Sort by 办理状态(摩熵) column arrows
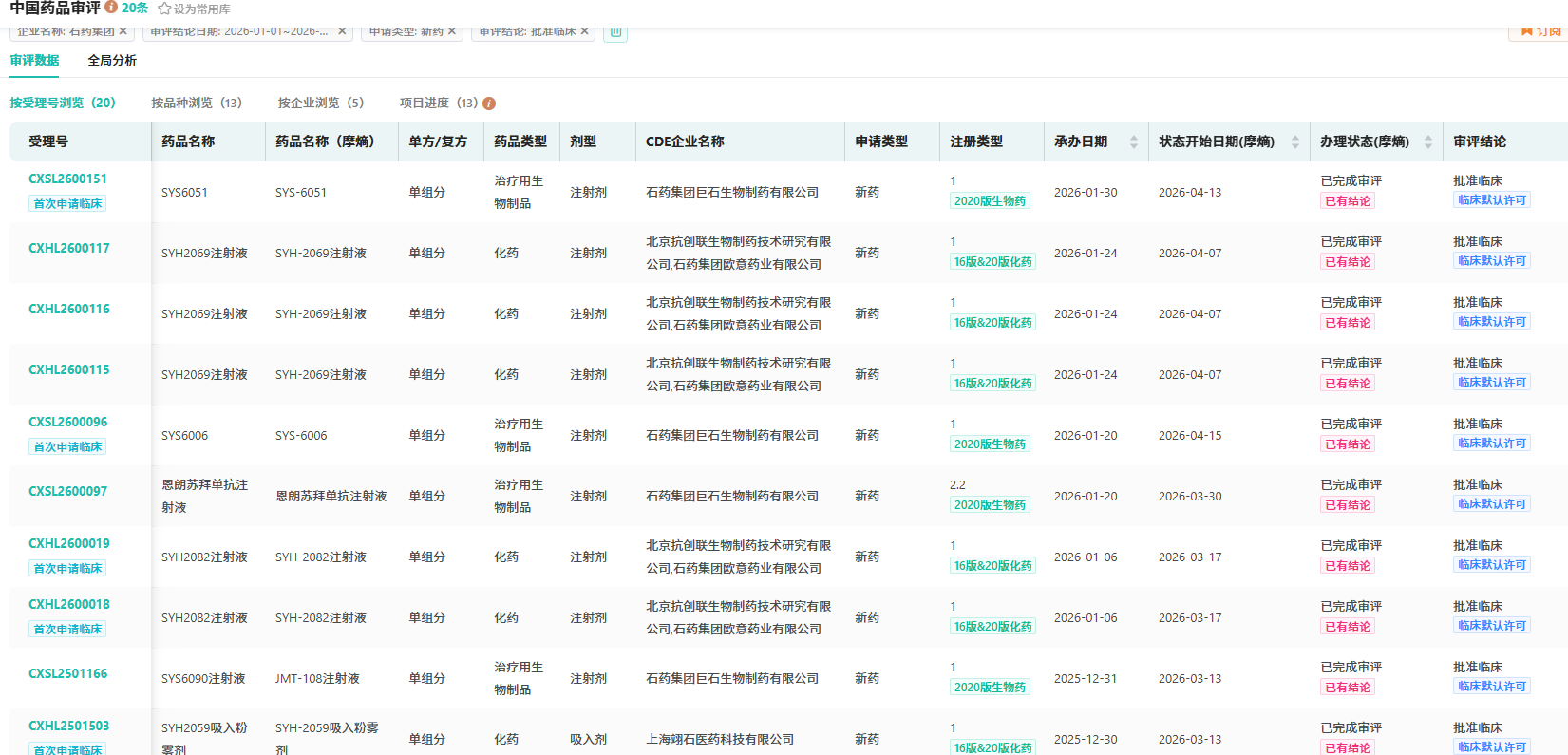 (x=1427, y=142)
